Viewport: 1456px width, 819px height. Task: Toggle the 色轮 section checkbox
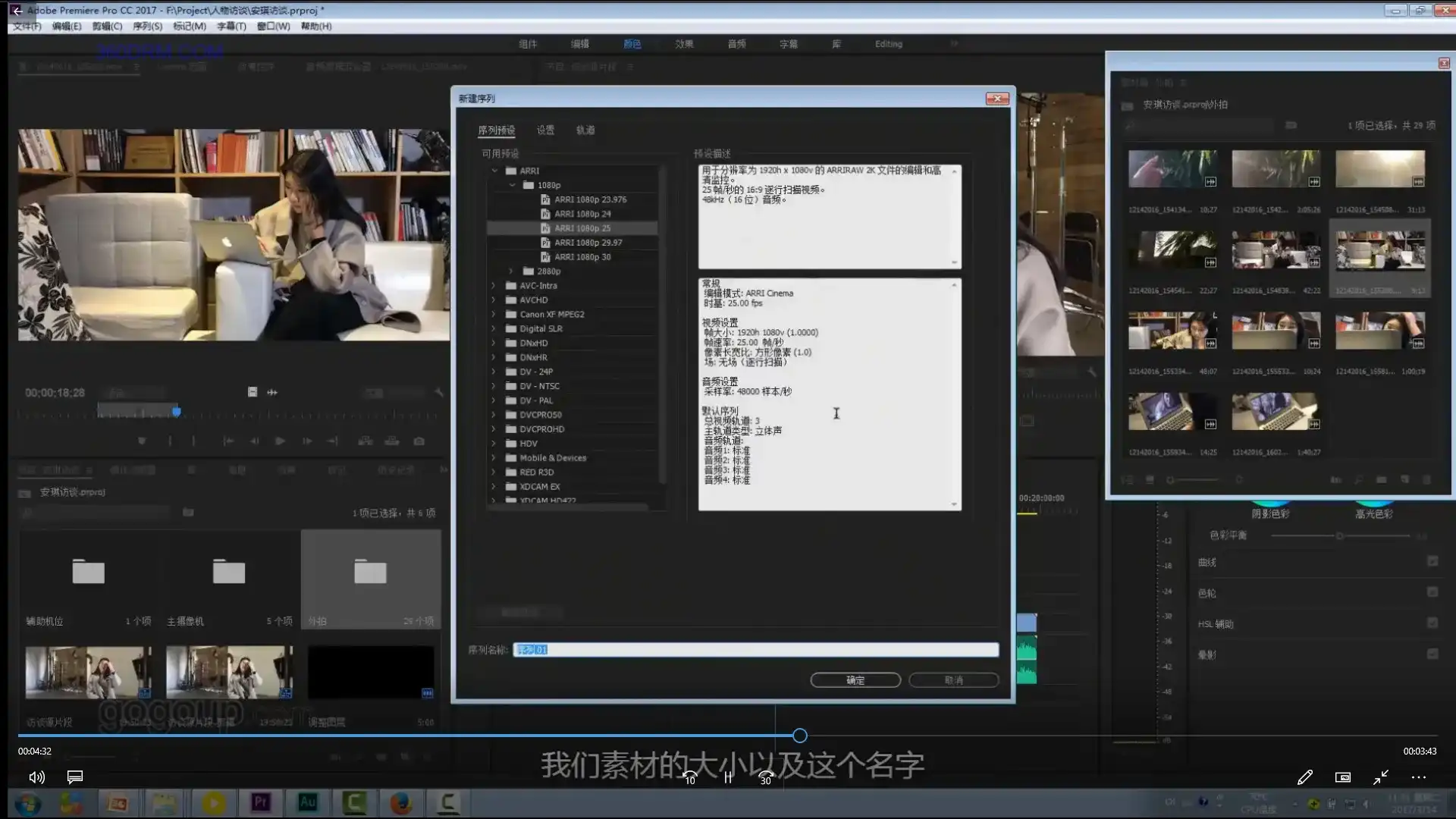pos(1432,591)
